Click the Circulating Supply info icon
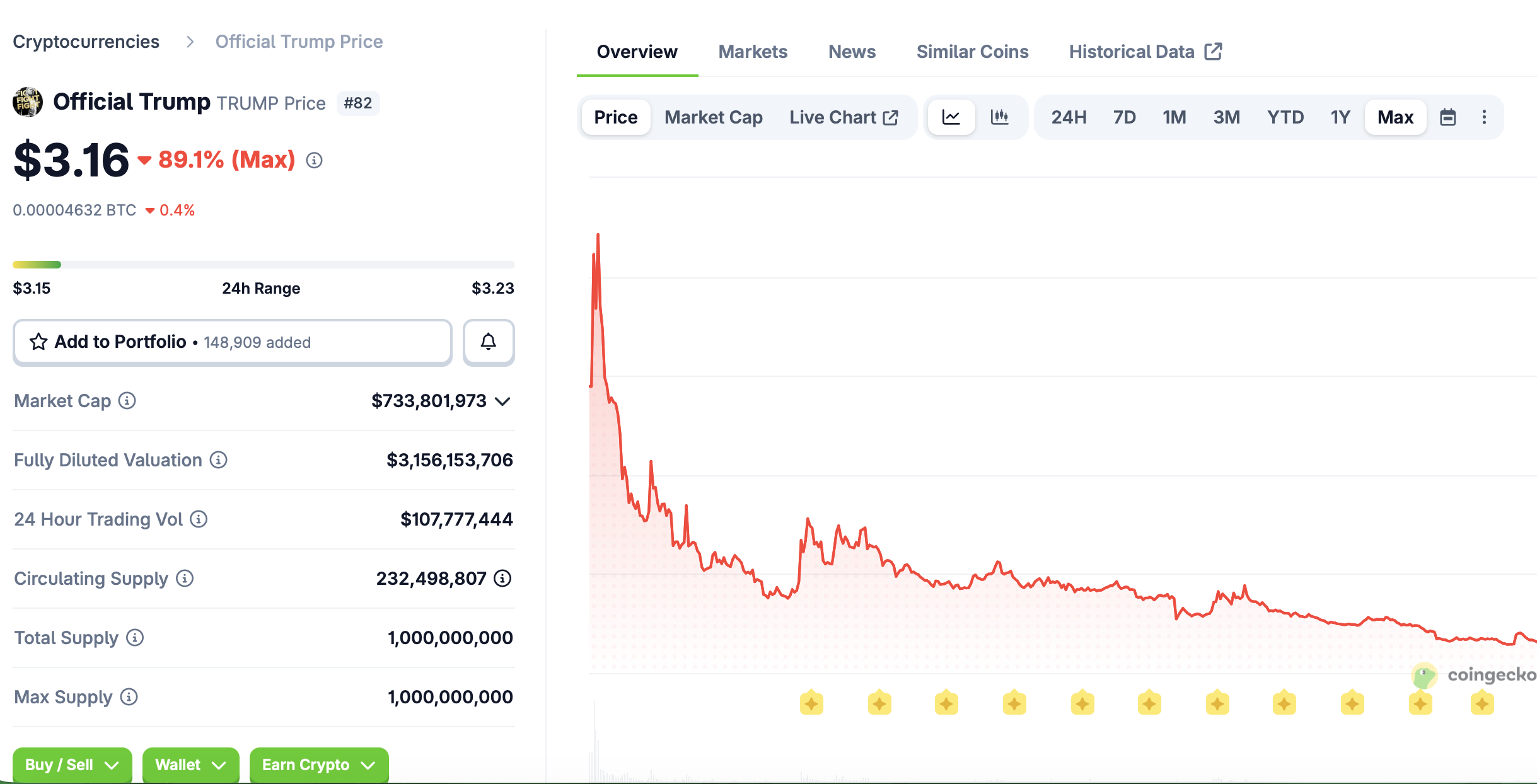 coord(183,578)
